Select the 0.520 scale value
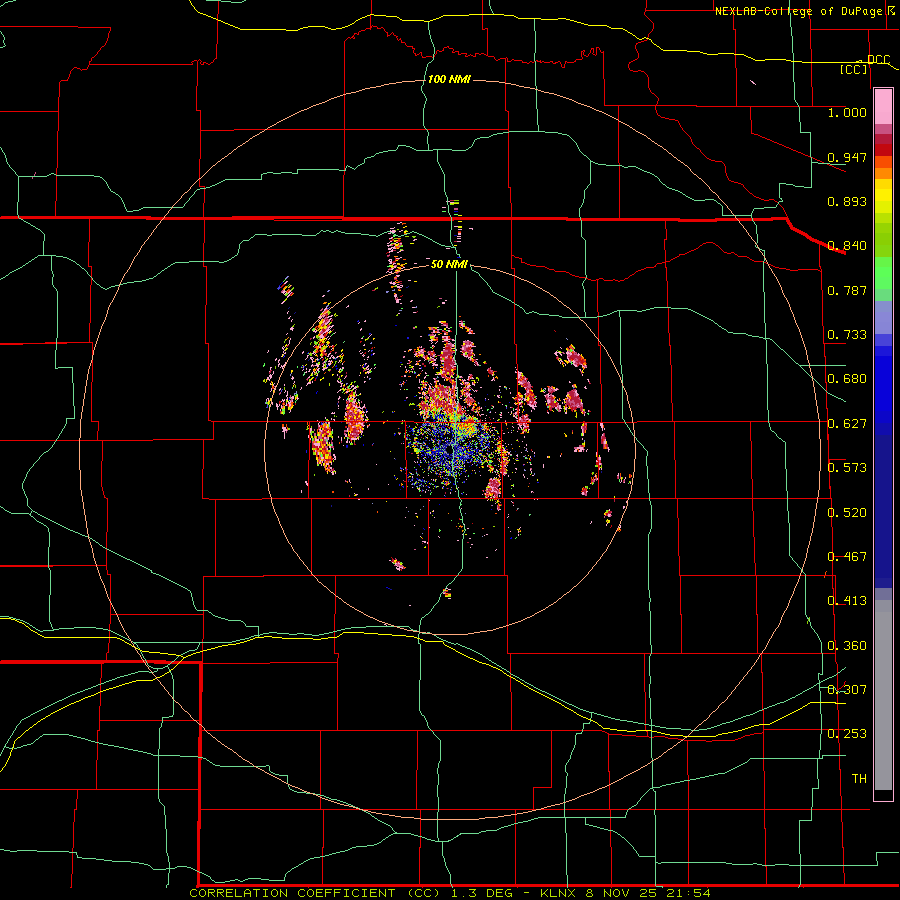 [847, 513]
